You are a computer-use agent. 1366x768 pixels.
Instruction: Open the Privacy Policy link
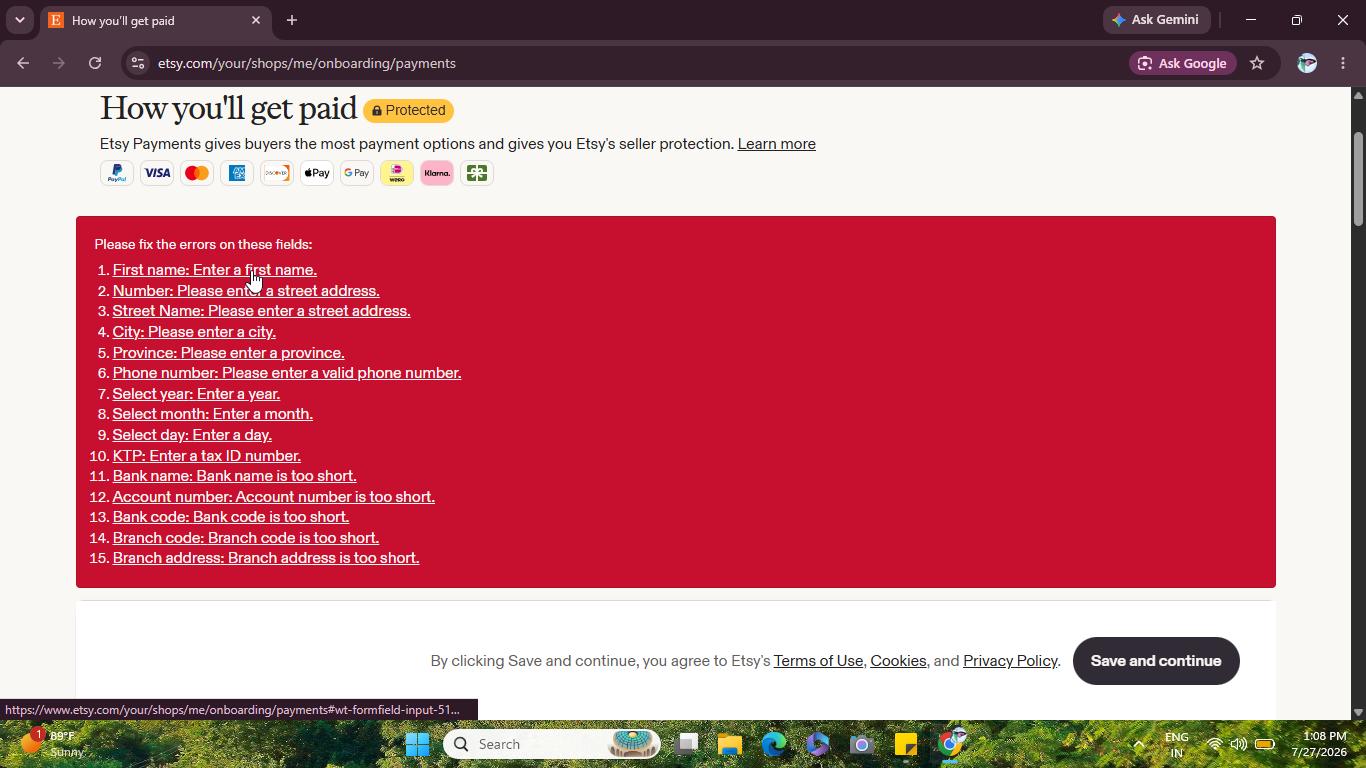coord(1010,661)
